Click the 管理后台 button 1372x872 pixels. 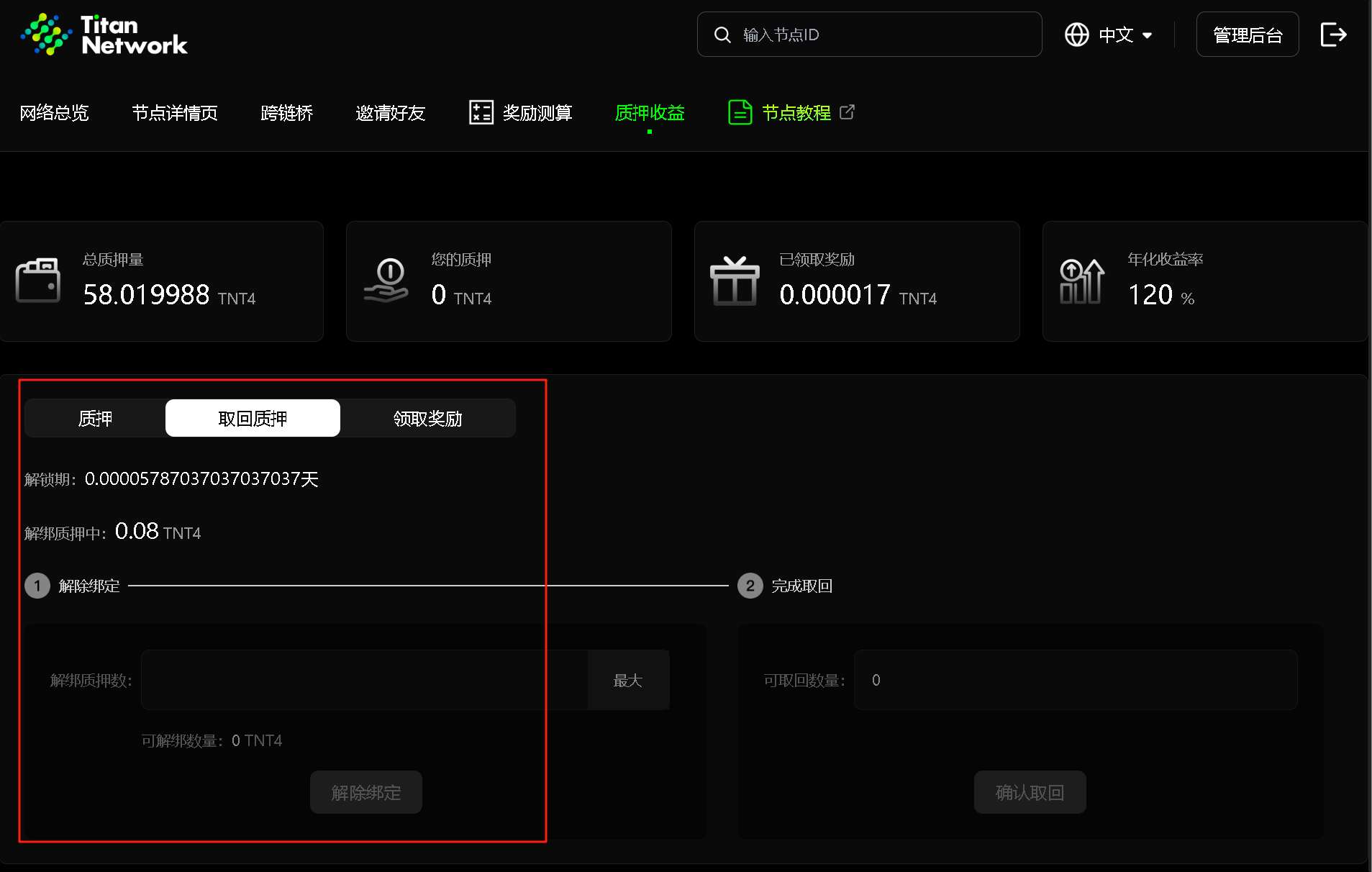1247,35
